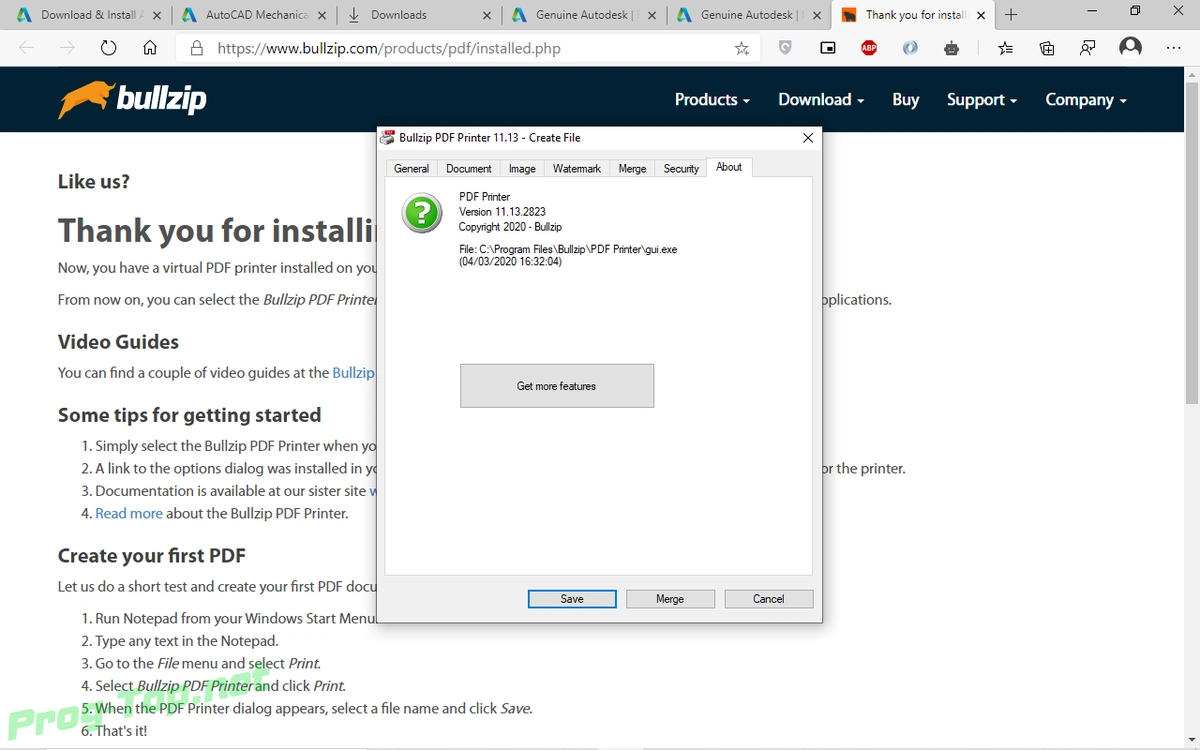Image resolution: width=1200 pixels, height=750 pixels.
Task: Click picture-in-picture extension icon
Action: click(828, 47)
